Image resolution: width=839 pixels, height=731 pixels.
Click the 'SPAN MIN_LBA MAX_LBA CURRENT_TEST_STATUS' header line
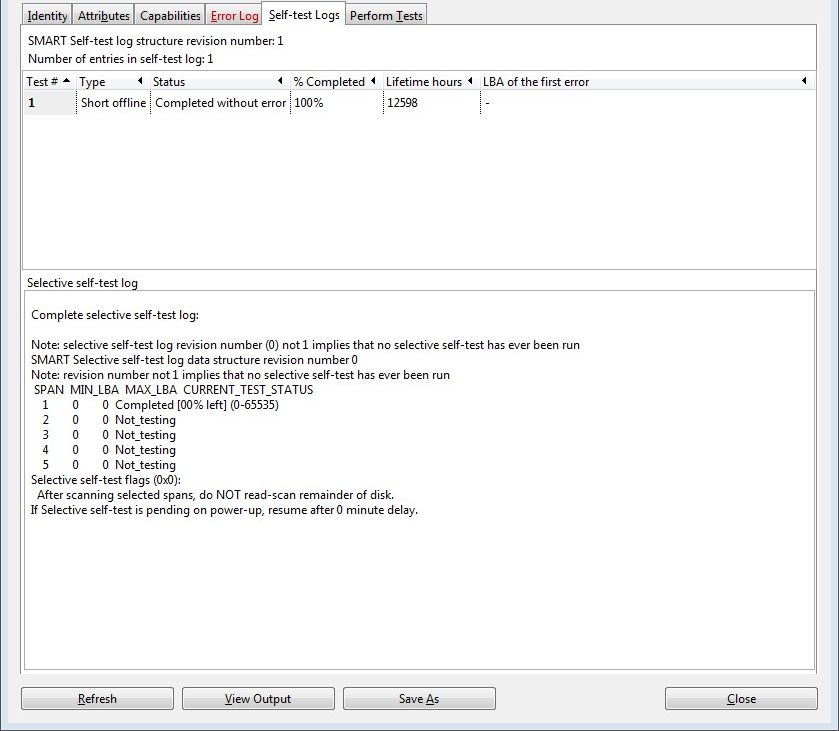tap(173, 390)
